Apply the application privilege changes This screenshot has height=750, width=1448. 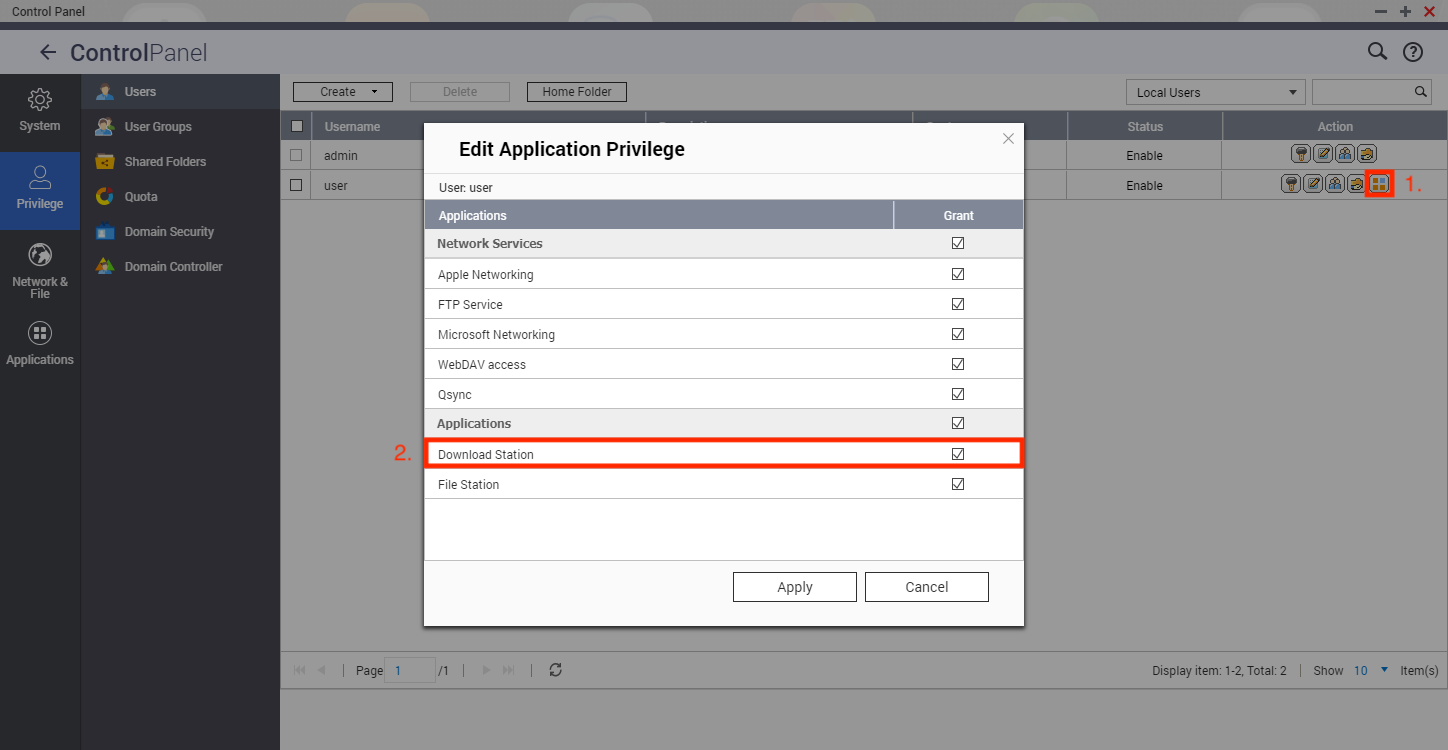click(795, 587)
